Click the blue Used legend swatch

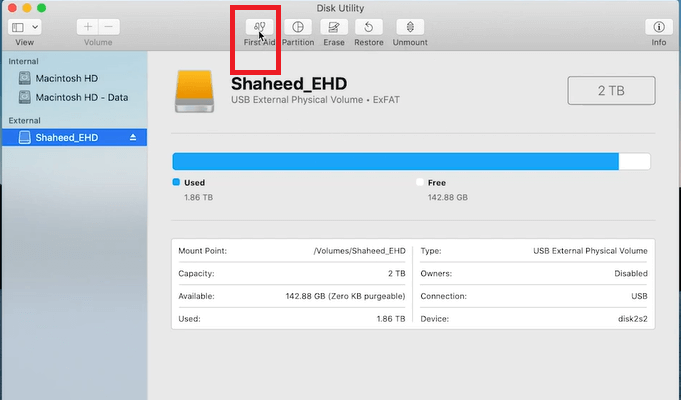(x=176, y=182)
